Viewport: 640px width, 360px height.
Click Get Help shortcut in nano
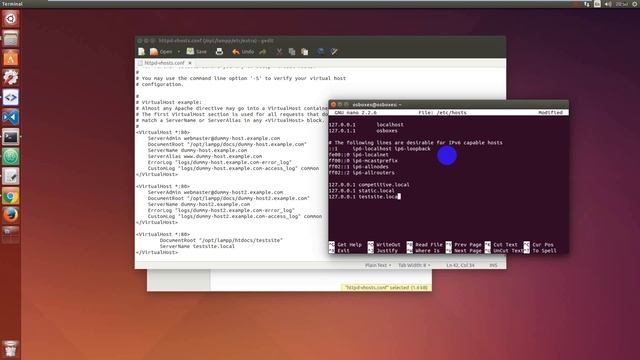(346, 244)
